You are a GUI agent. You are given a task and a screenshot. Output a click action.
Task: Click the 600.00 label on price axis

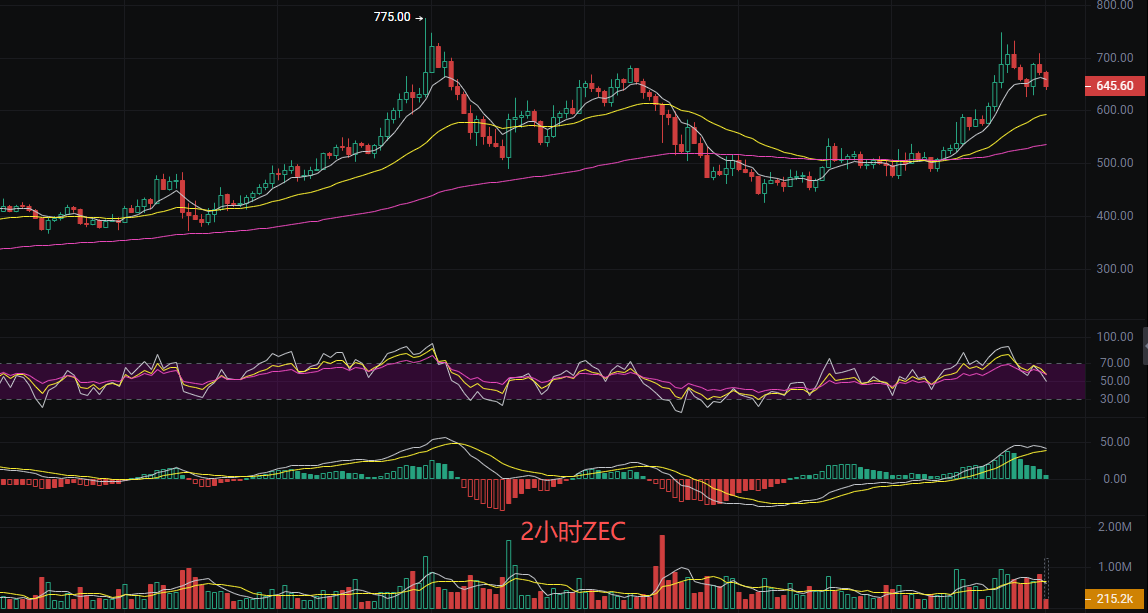tap(1114, 110)
